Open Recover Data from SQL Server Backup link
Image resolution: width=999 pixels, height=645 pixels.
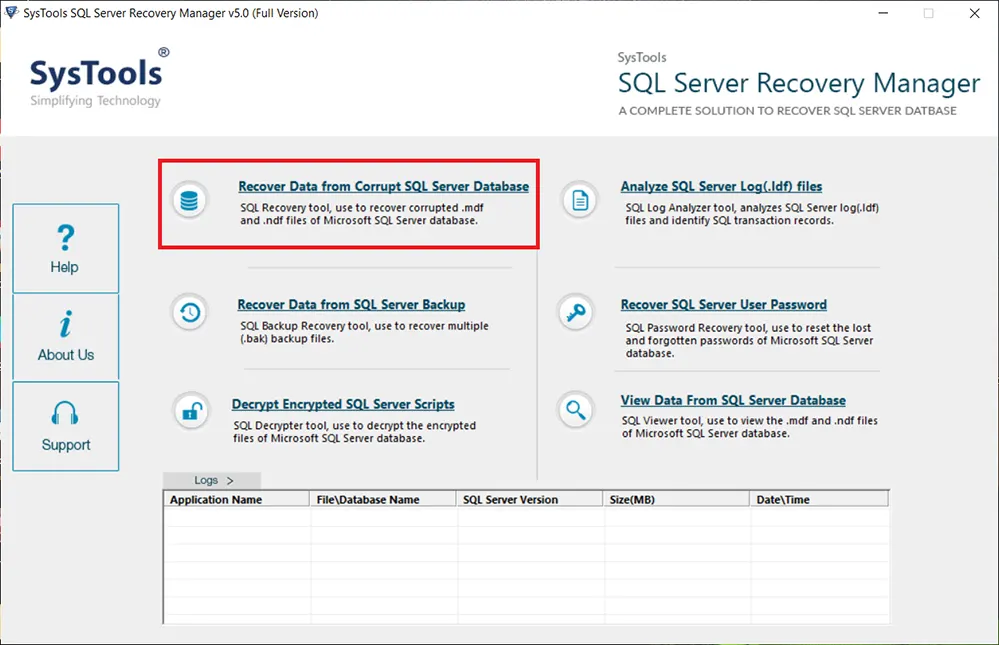tap(351, 305)
